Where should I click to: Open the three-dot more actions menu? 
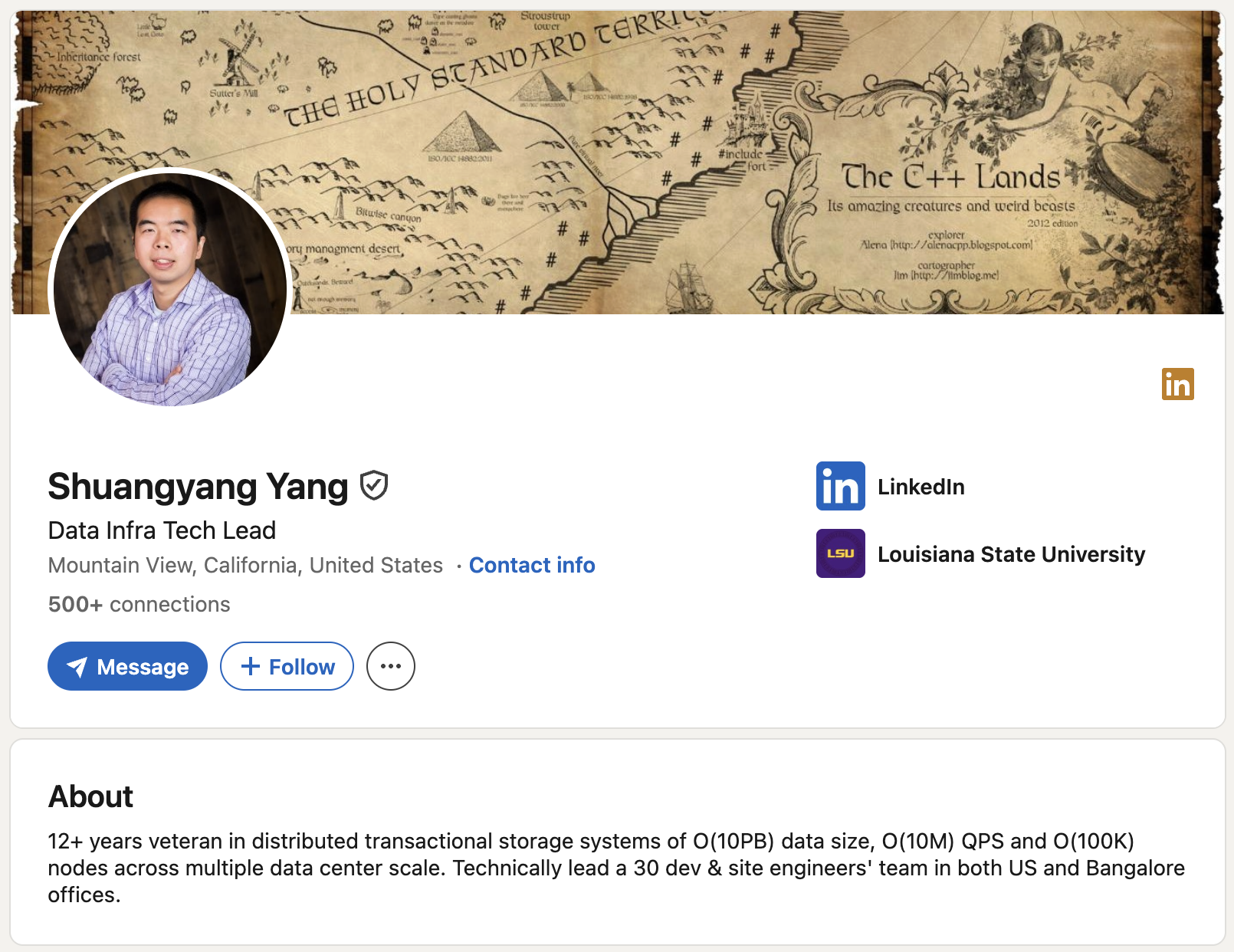pos(391,666)
